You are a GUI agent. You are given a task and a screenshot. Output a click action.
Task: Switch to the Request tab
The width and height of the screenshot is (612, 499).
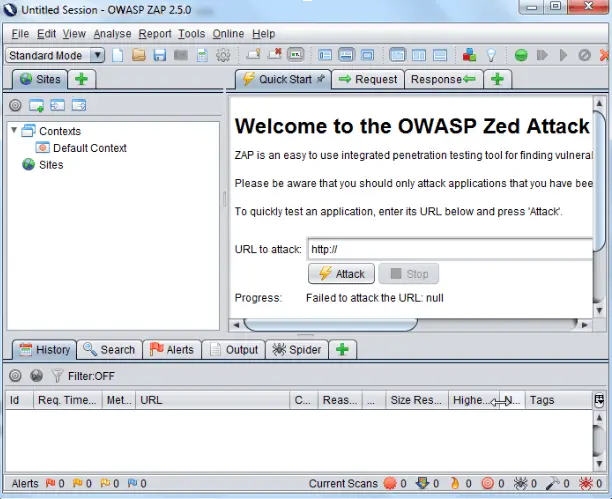pyautogui.click(x=368, y=79)
